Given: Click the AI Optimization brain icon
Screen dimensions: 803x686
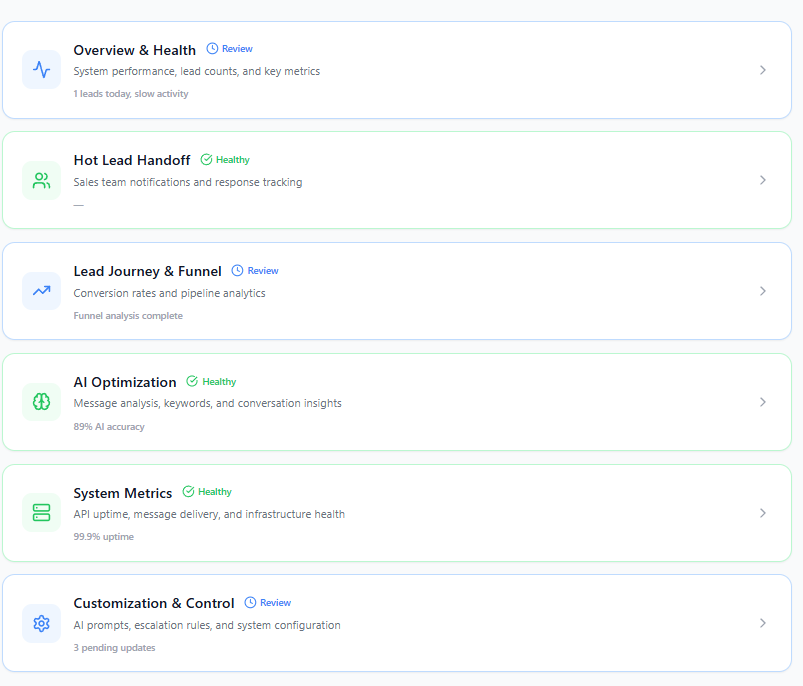Looking at the screenshot, I should tap(41, 402).
